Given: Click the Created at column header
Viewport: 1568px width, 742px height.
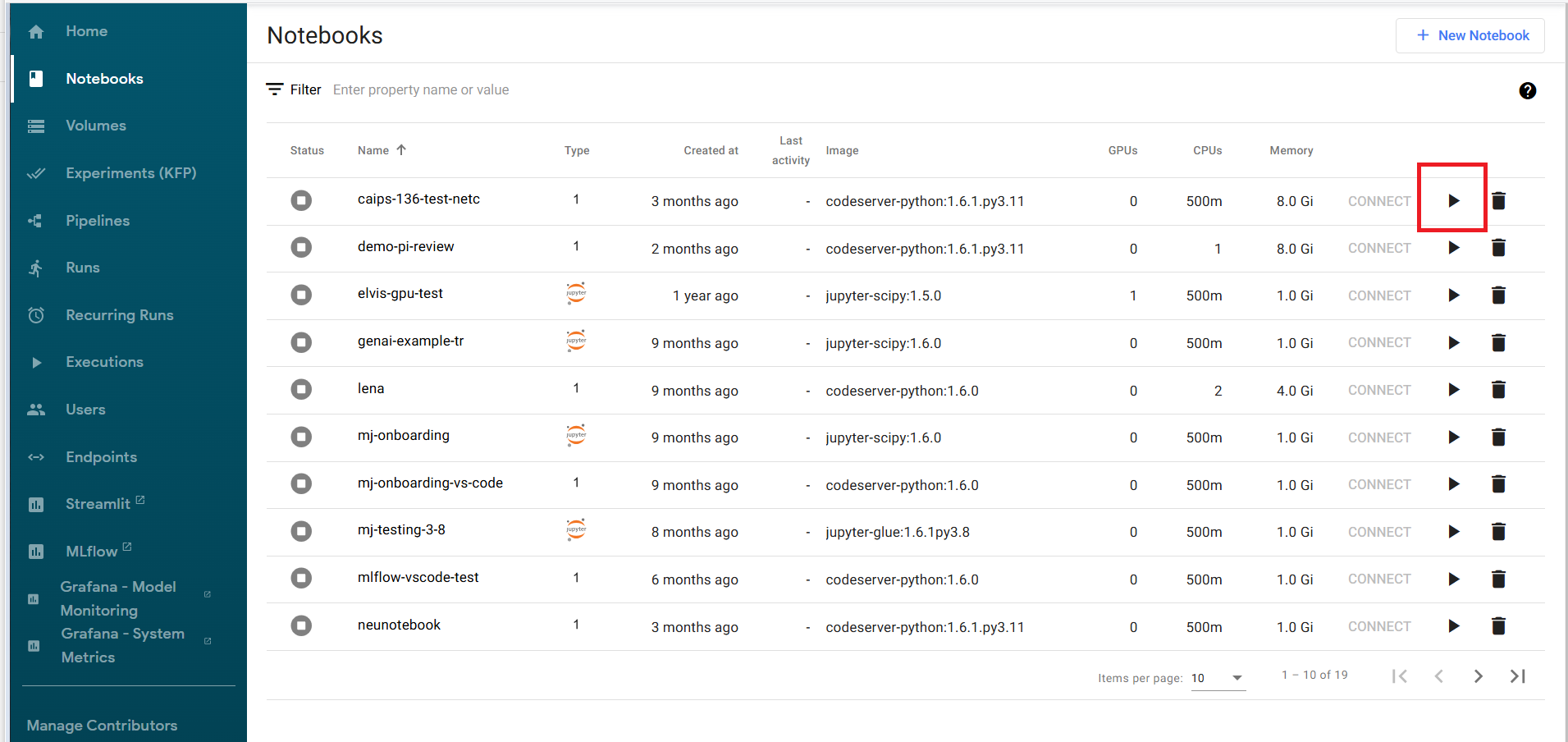Looking at the screenshot, I should (x=711, y=150).
